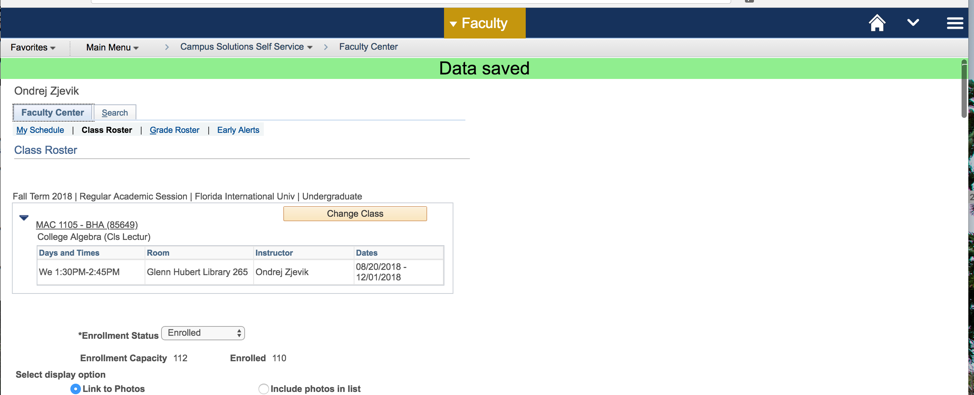The image size is (974, 395).
Task: Select the Faculty Center tab
Action: 53,112
